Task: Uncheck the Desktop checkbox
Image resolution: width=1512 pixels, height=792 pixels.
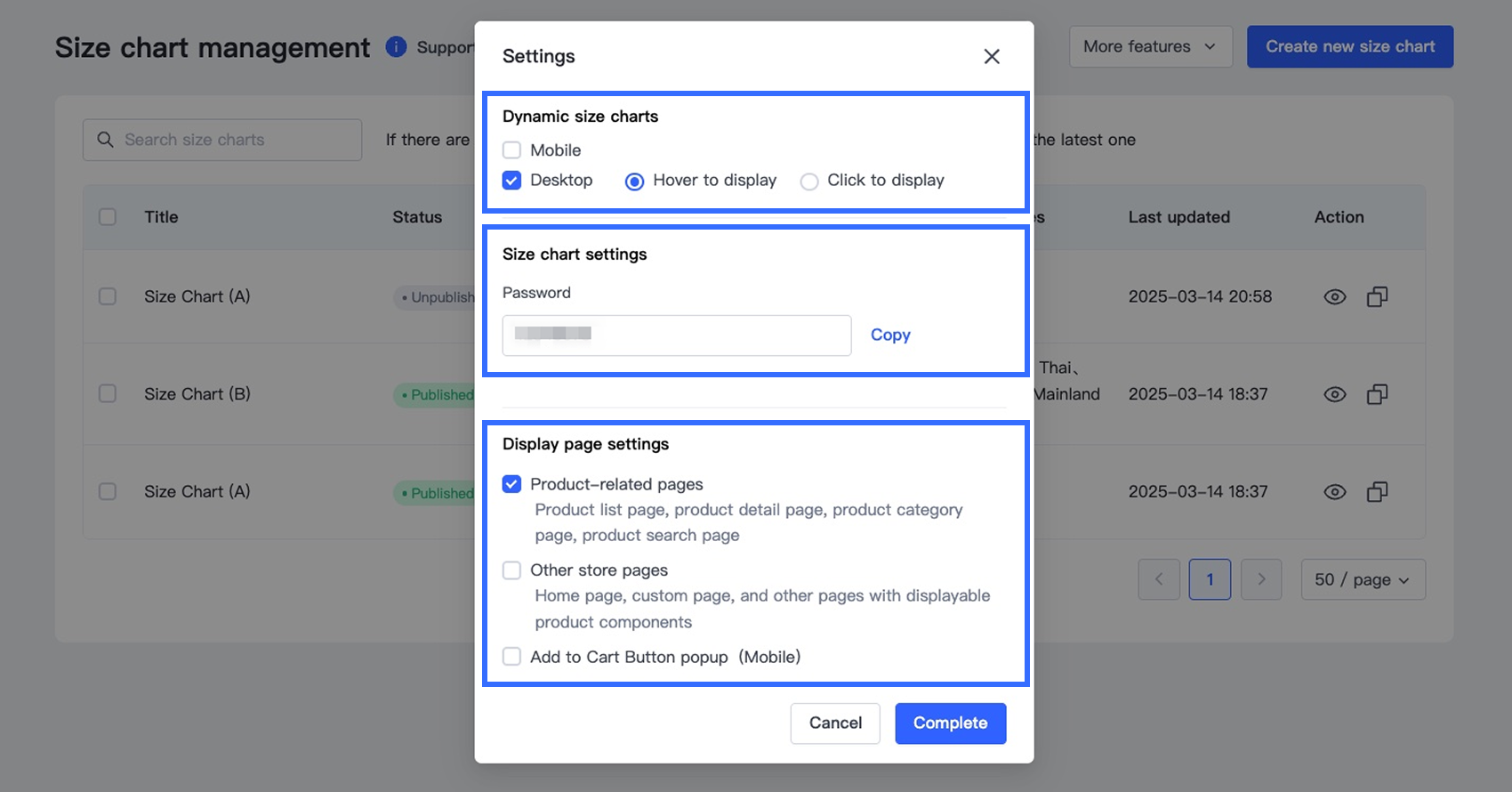Action: pos(512,181)
